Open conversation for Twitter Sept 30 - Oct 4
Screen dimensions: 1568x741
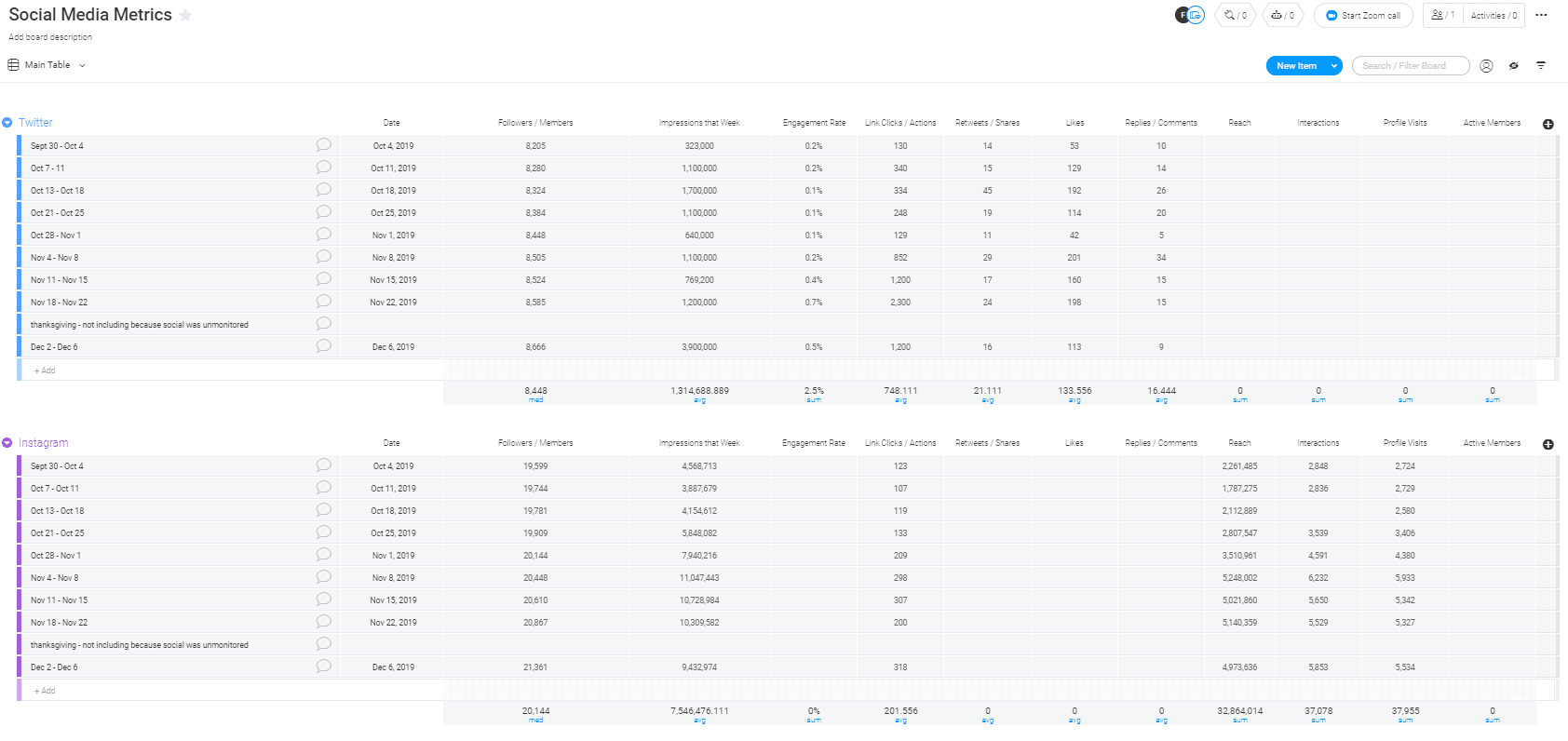[323, 145]
